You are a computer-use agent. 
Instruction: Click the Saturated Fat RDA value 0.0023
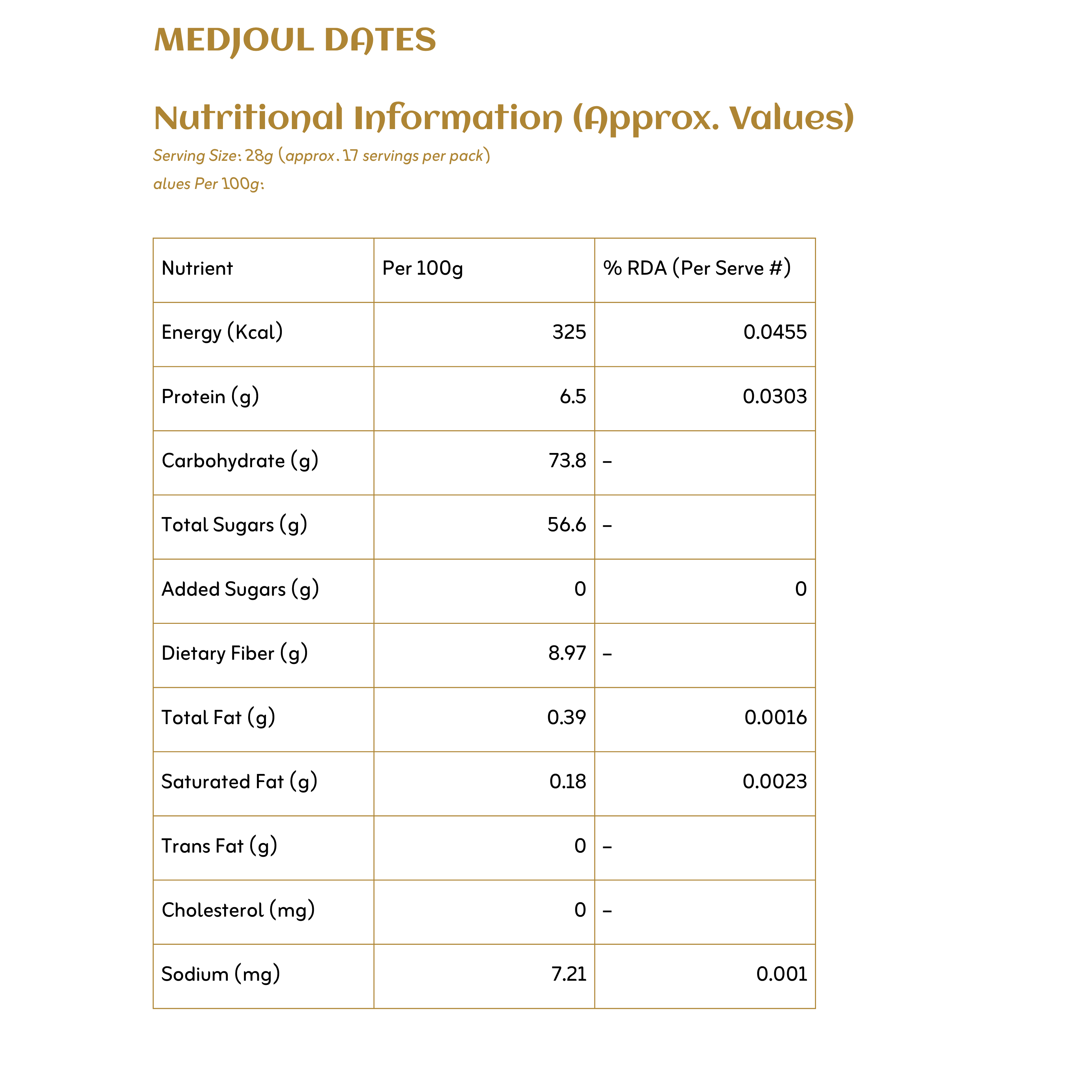[774, 782]
